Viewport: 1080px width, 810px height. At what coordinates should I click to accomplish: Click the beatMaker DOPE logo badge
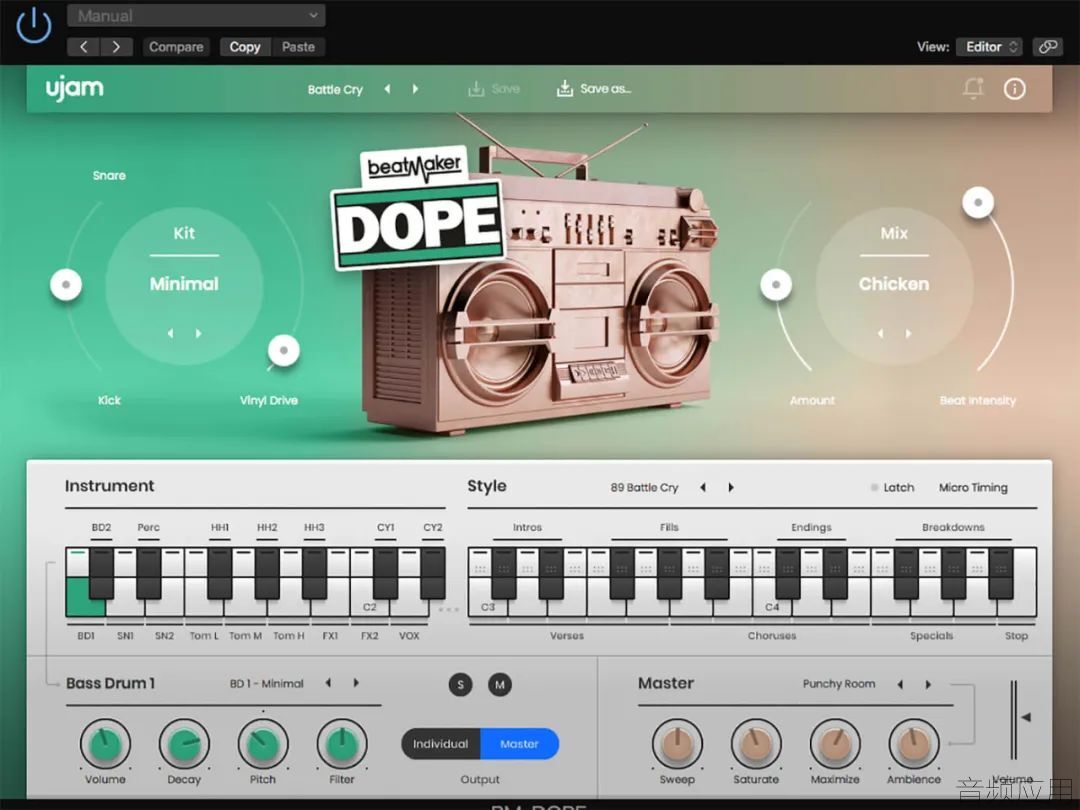click(x=418, y=207)
